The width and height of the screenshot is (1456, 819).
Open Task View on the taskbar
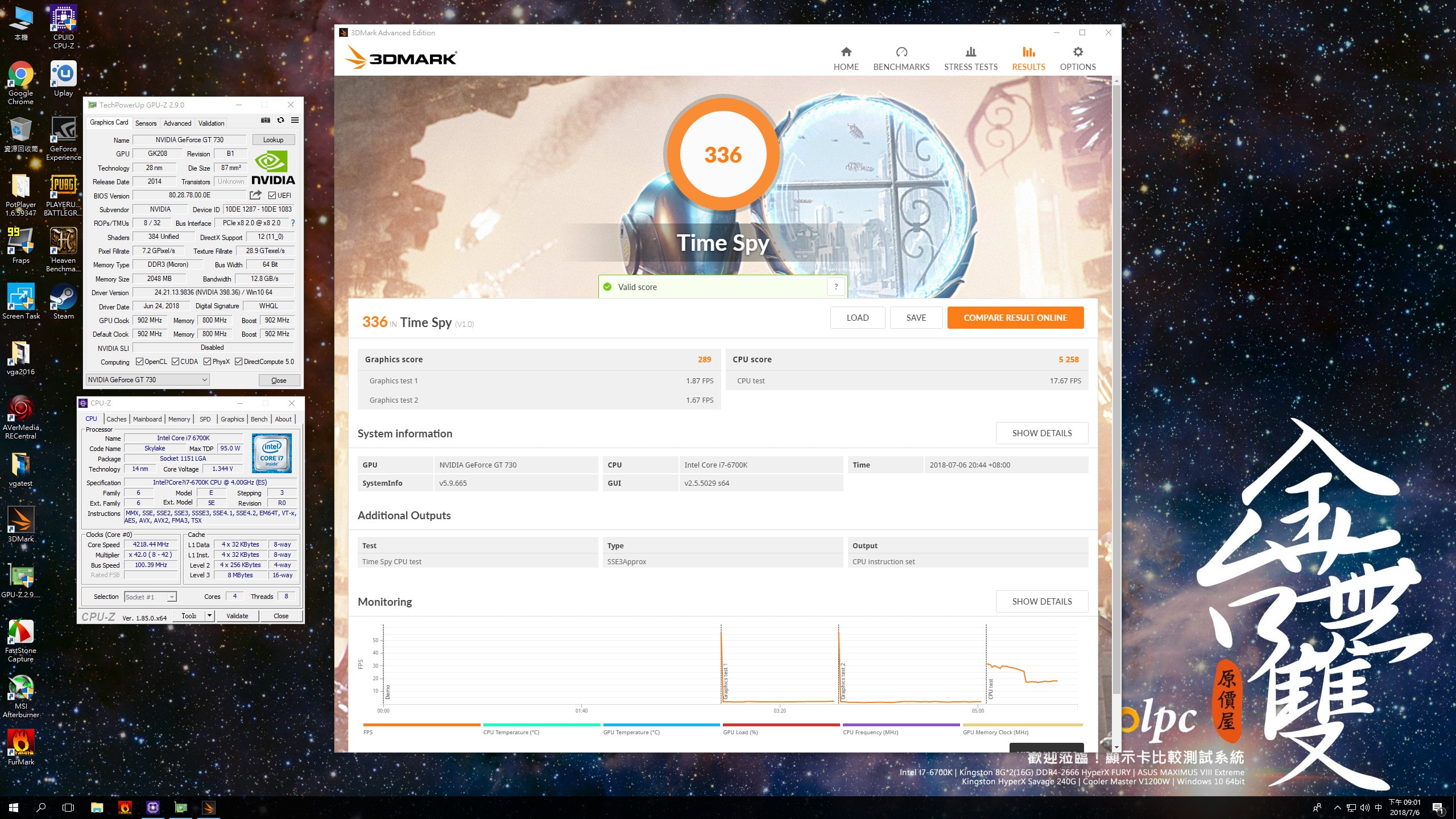point(68,807)
